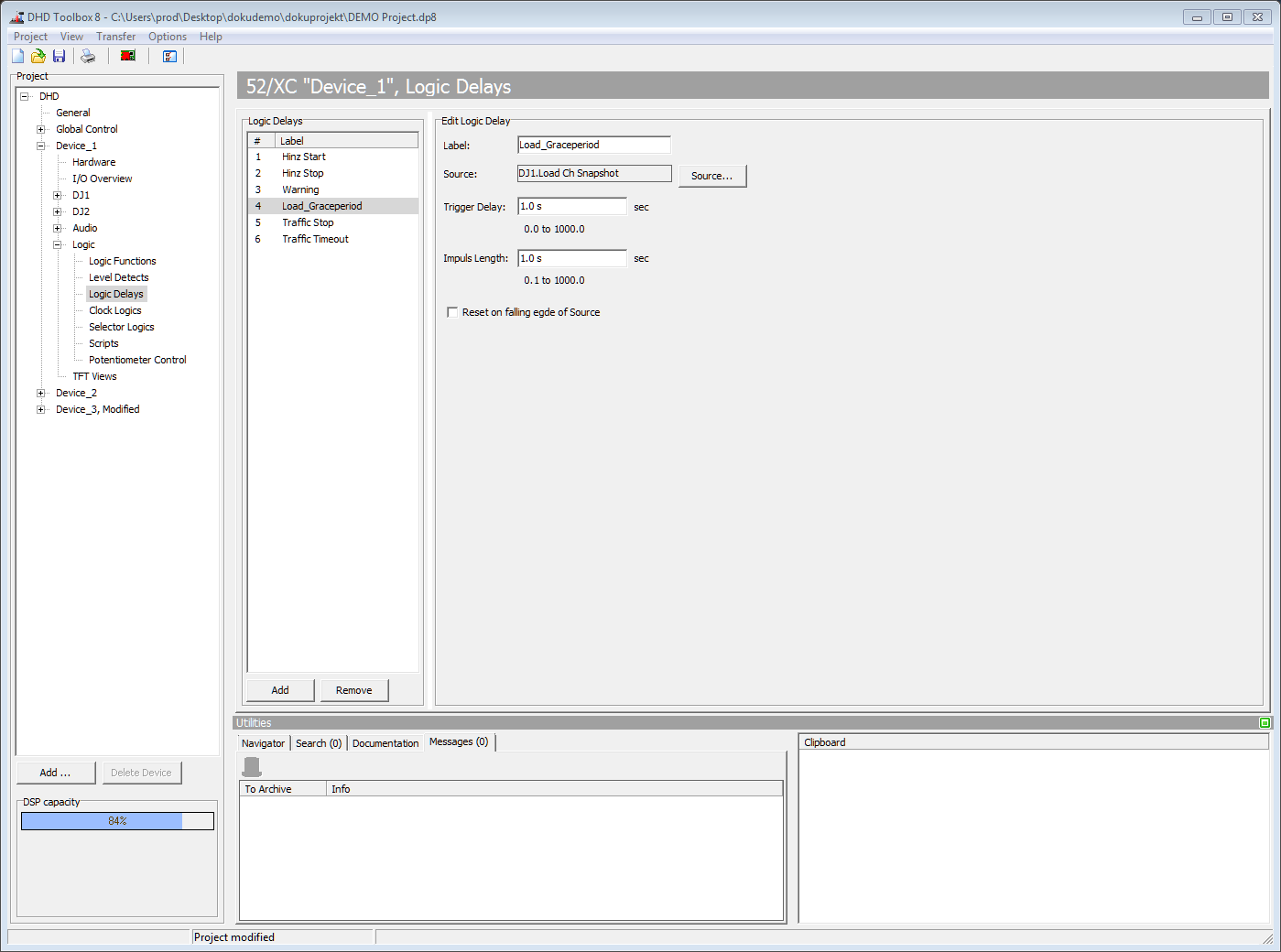Click the DSP capacity progress bar

point(117,821)
